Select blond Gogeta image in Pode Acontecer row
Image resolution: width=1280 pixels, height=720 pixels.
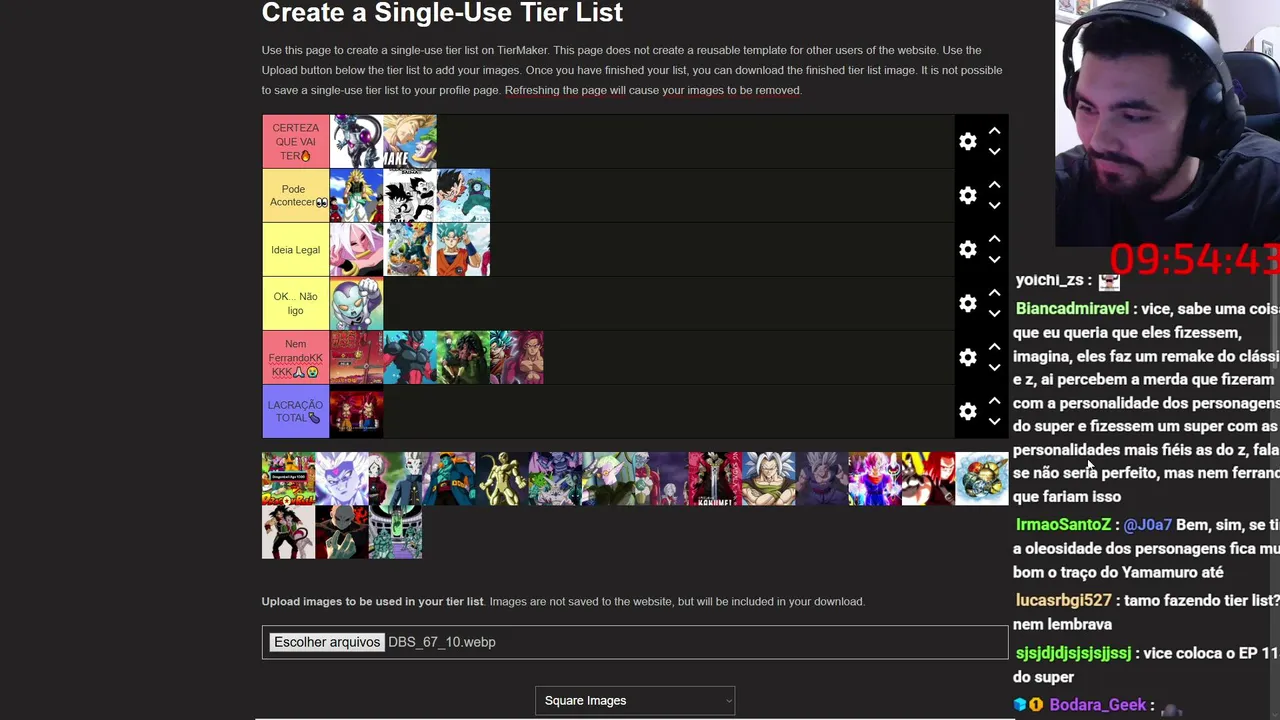pos(356,196)
